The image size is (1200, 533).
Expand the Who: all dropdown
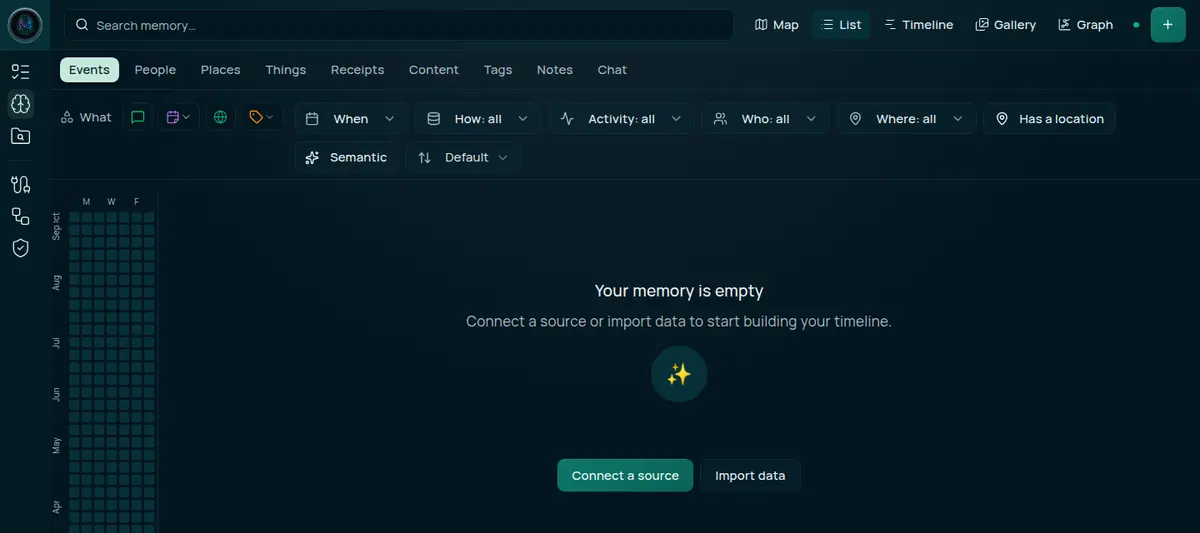[x=765, y=119]
